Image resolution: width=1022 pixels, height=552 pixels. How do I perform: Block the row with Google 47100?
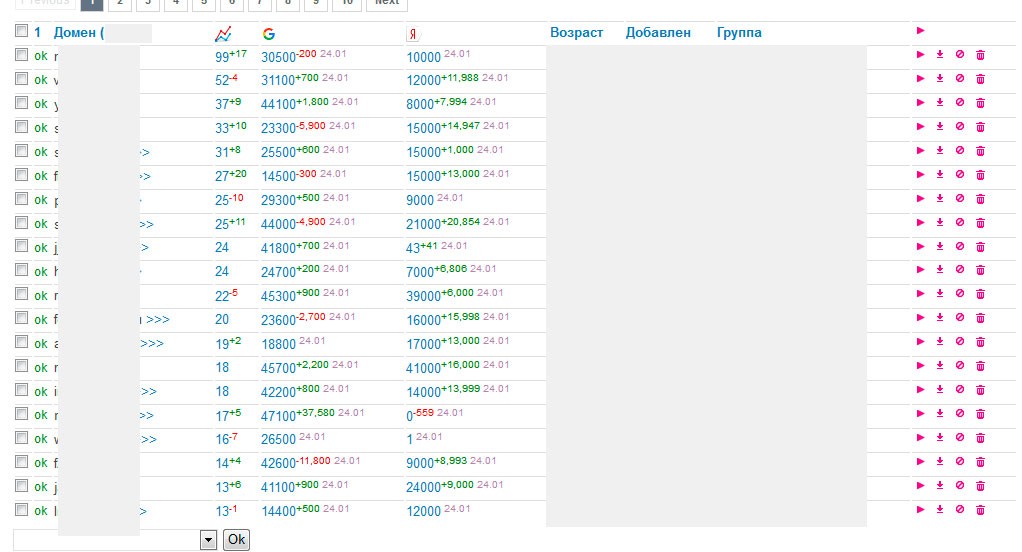click(x=960, y=414)
